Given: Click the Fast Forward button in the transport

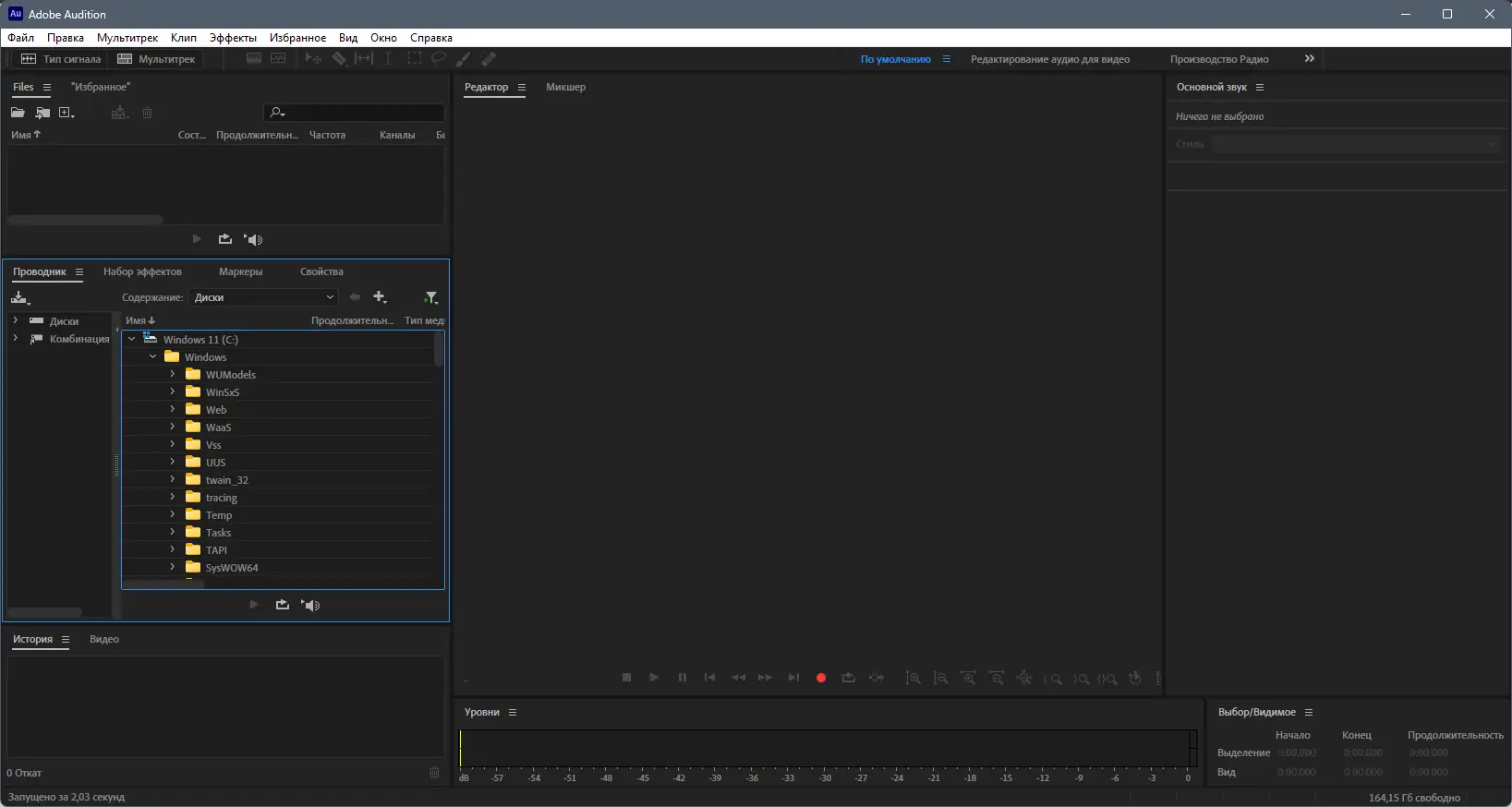Looking at the screenshot, I should pyautogui.click(x=765, y=678).
